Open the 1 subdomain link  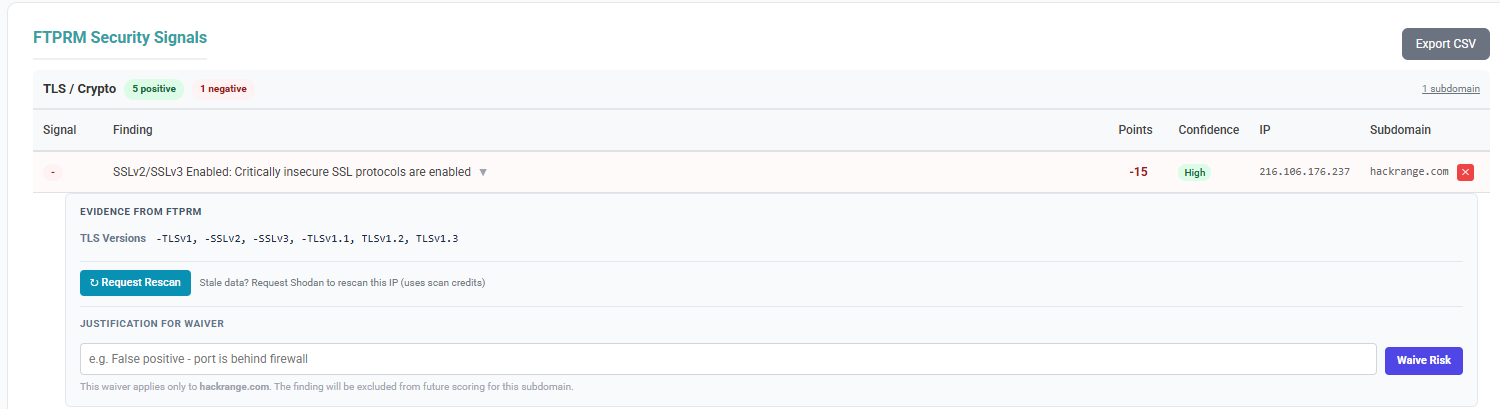click(x=1450, y=89)
